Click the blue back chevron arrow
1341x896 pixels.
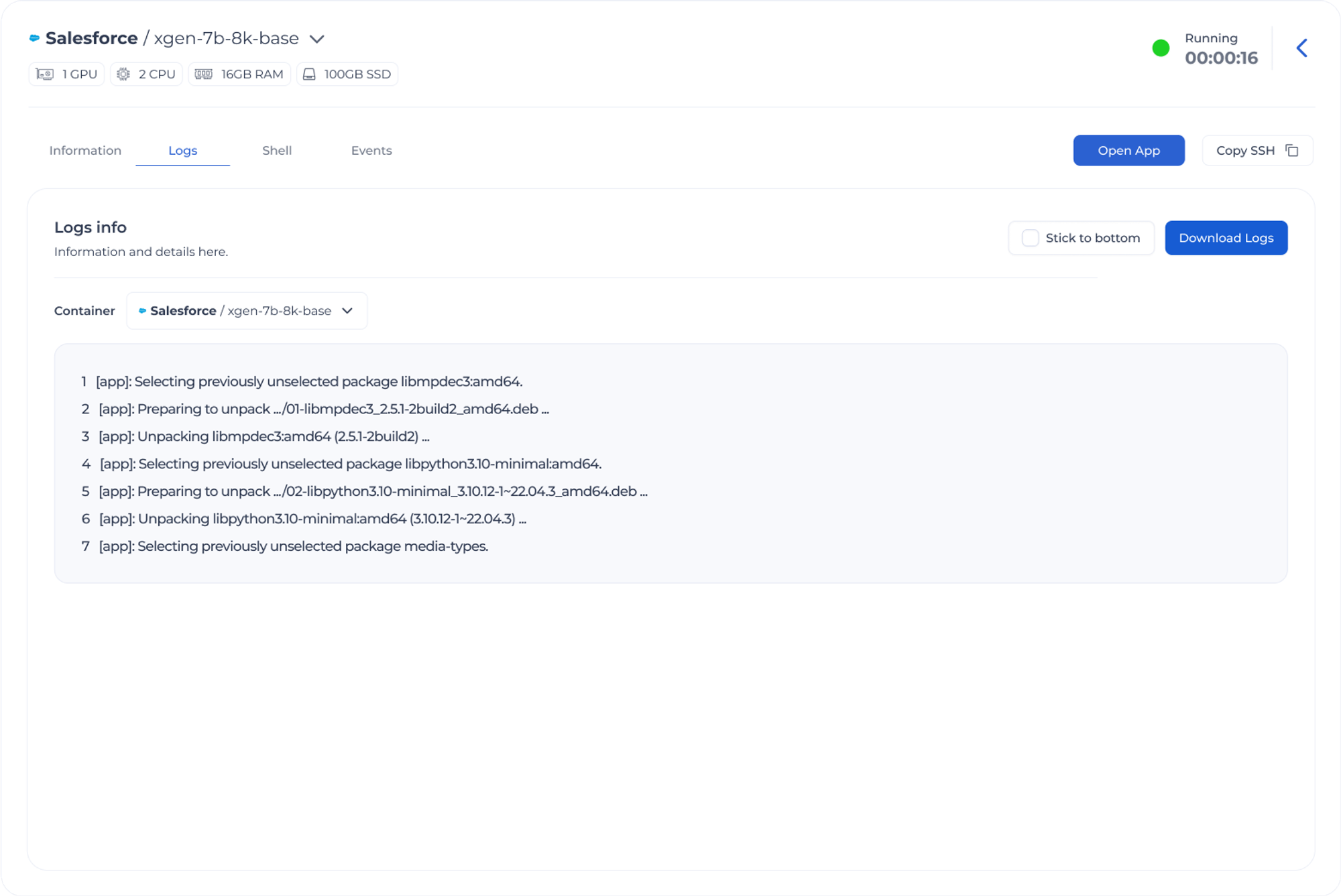point(1301,48)
